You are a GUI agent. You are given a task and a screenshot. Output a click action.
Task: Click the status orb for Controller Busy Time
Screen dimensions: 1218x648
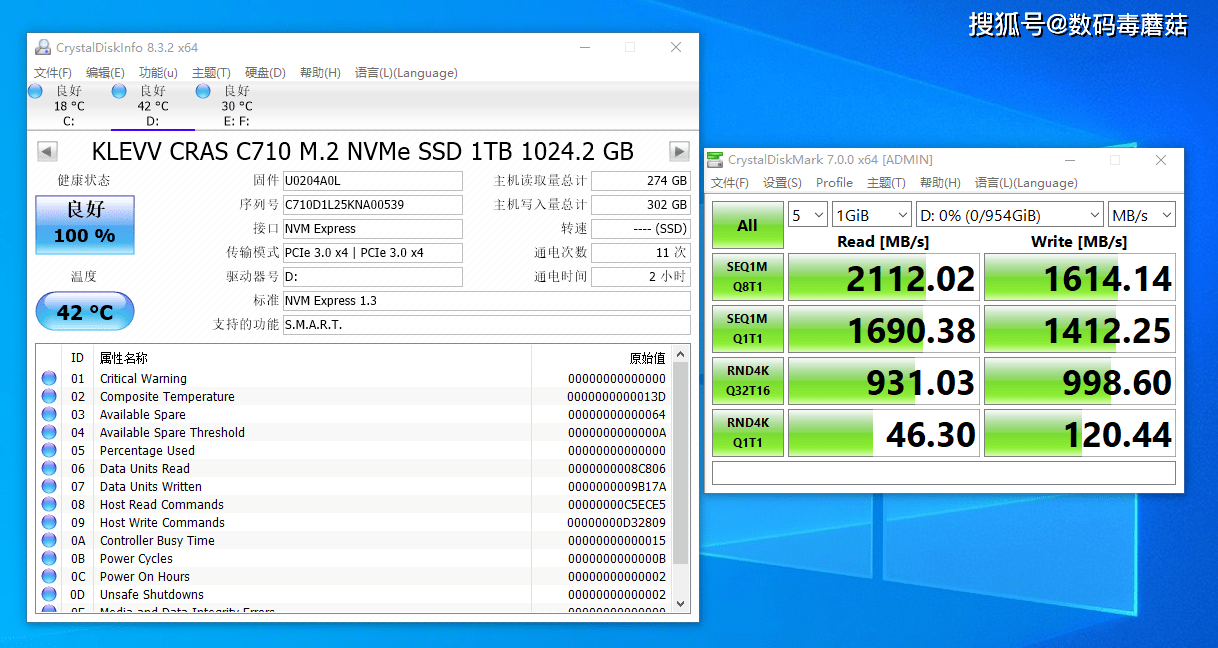(x=49, y=541)
